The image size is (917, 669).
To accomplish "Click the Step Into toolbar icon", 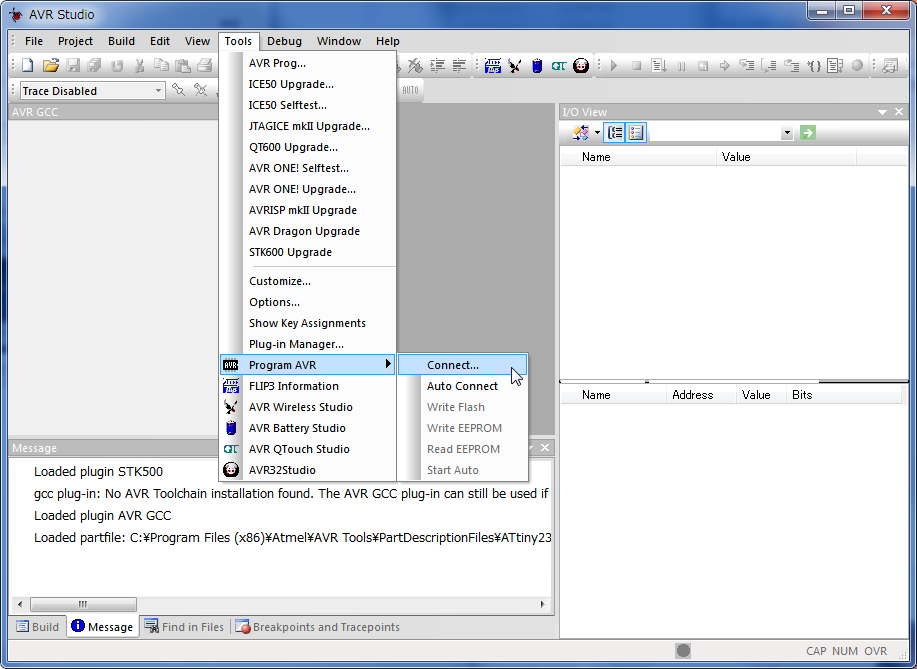I will pyautogui.click(x=747, y=65).
